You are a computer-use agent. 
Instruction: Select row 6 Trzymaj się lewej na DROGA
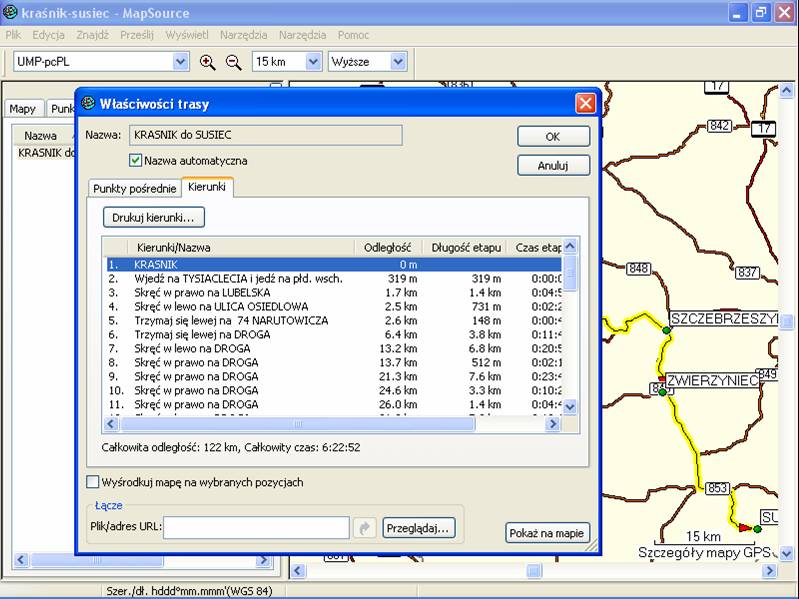333,335
